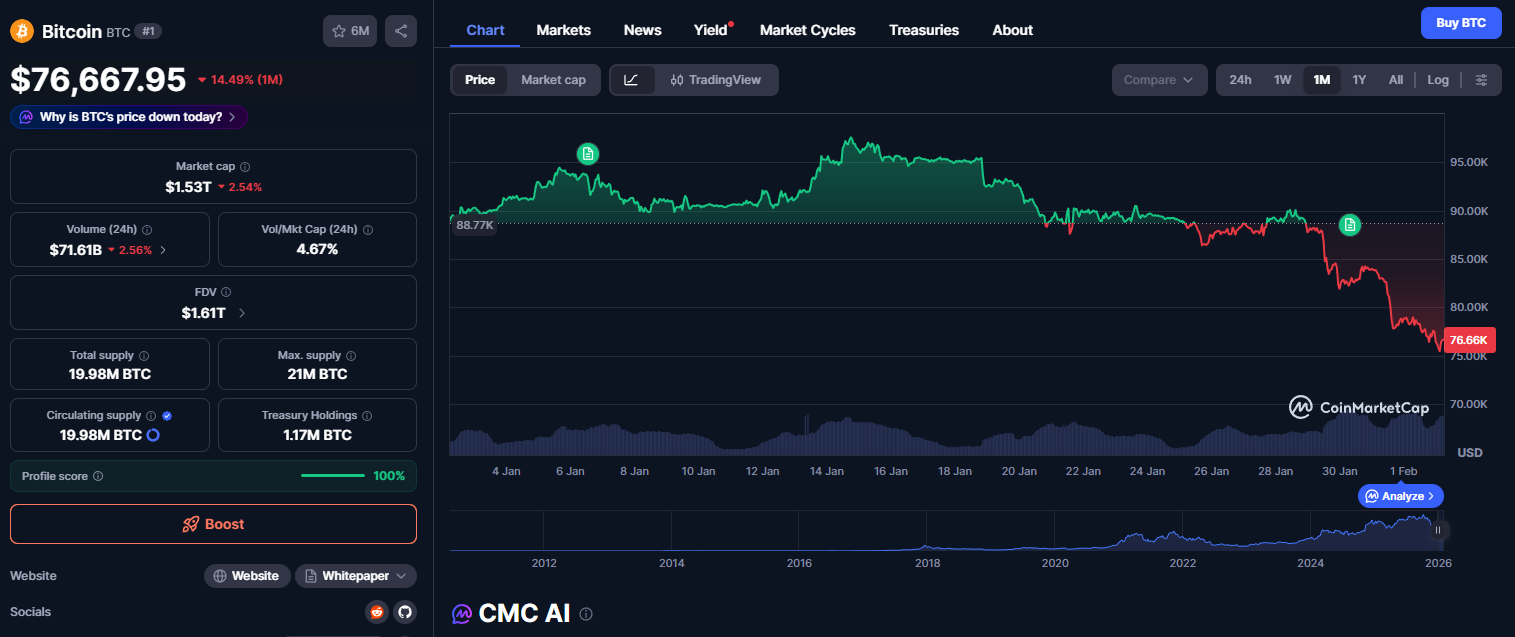
Task: Add Bitcoin to watchlist with star button
Action: (x=350, y=31)
